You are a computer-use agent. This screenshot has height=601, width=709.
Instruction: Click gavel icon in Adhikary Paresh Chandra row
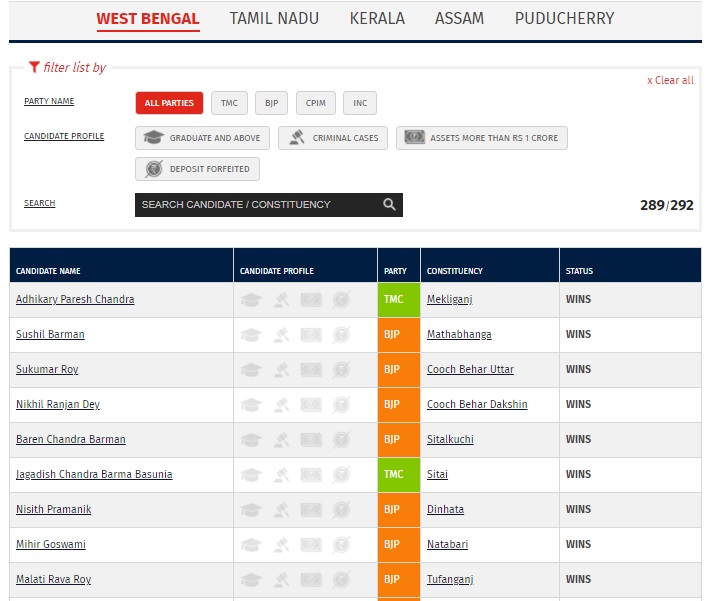tap(281, 300)
